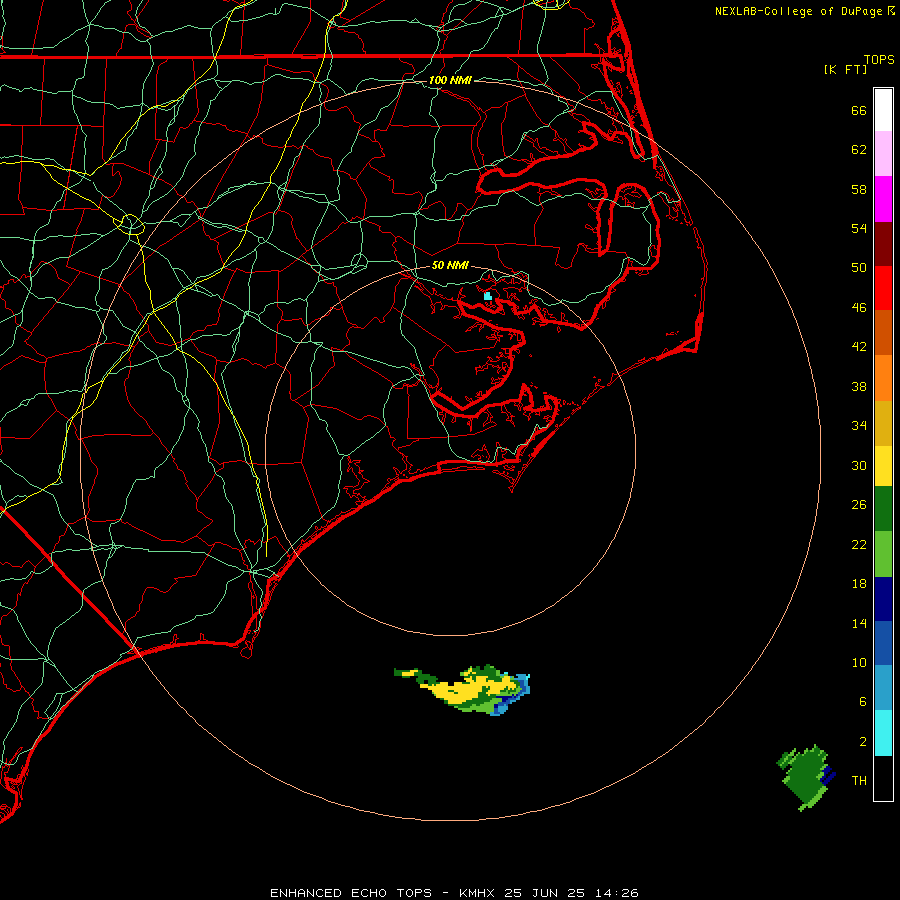
Task: Click the TOPS legend heading
Action: (x=879, y=59)
